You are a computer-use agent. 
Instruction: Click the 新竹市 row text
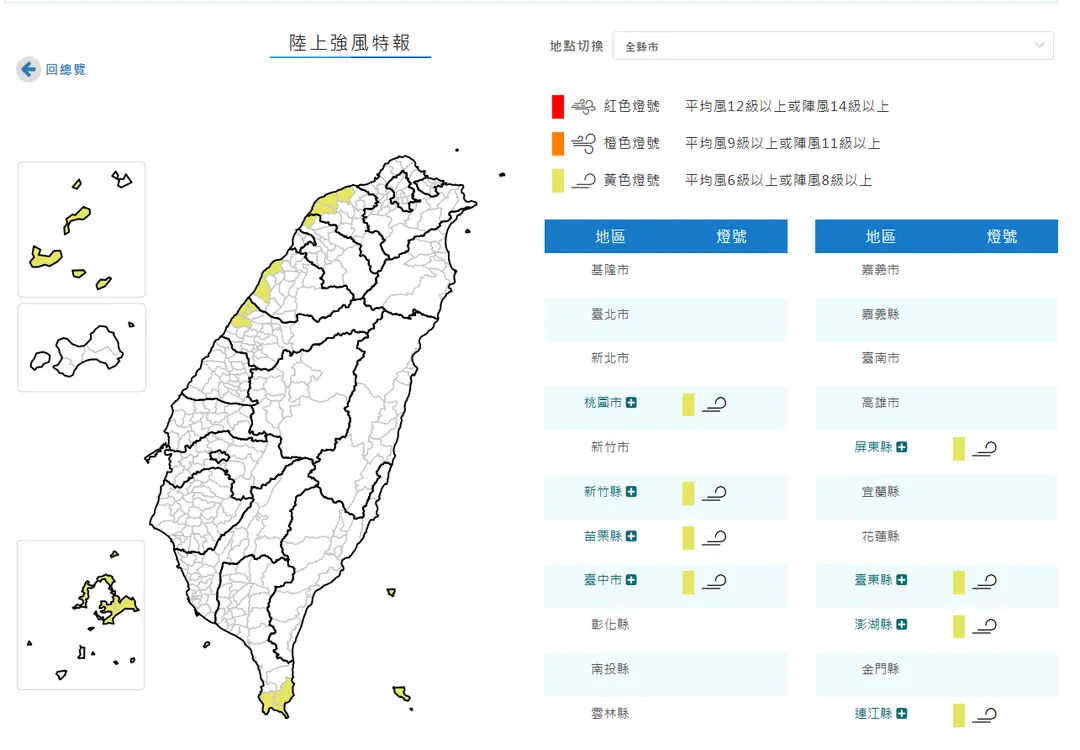click(x=610, y=447)
